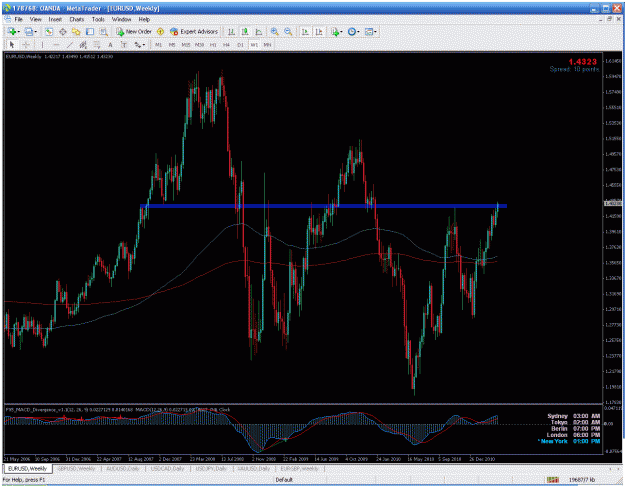Click the EURUSD,Weekly chart header text
This screenshot has width=625, height=486.
pos(59,57)
